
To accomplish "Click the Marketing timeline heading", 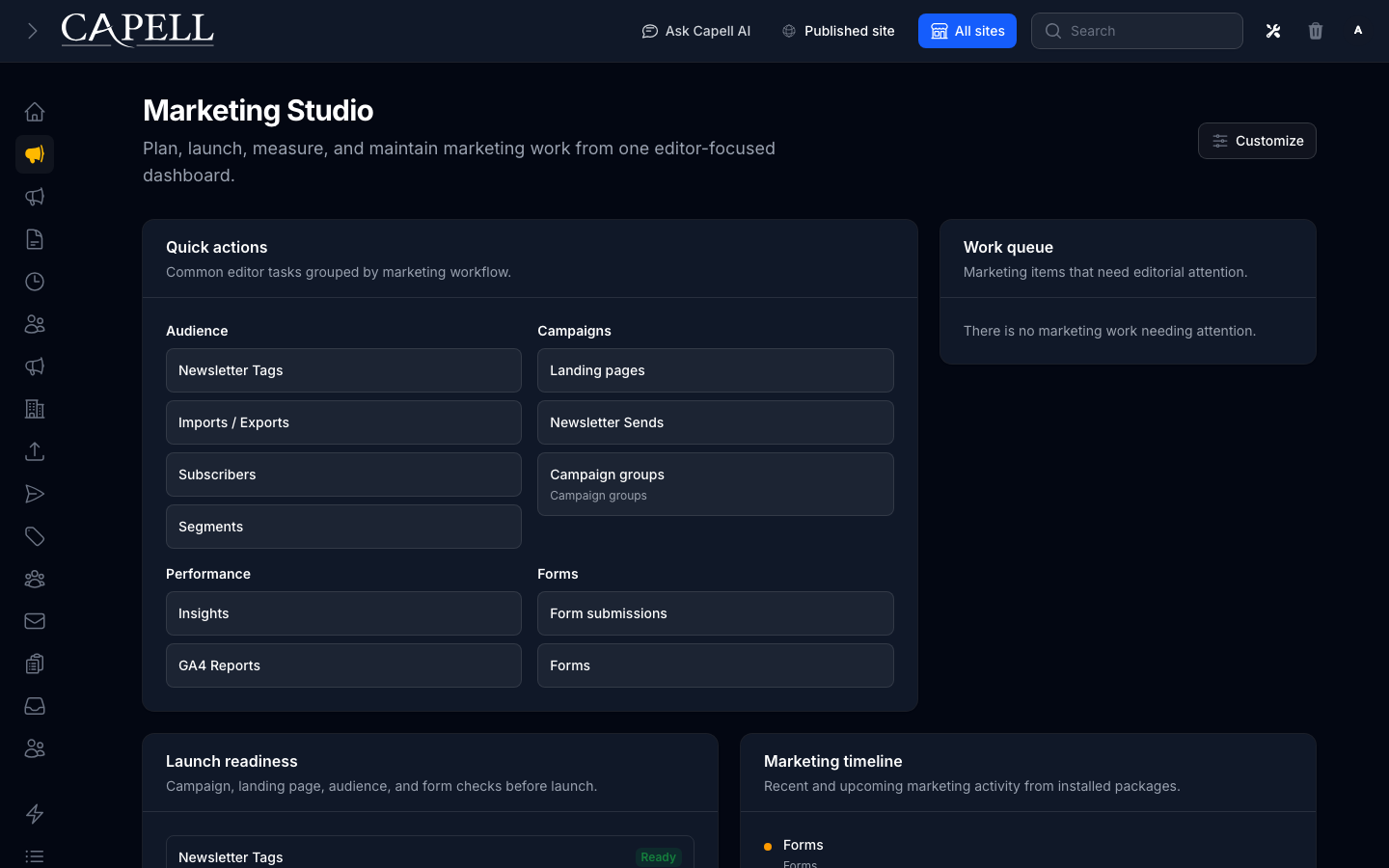I will (833, 762).
